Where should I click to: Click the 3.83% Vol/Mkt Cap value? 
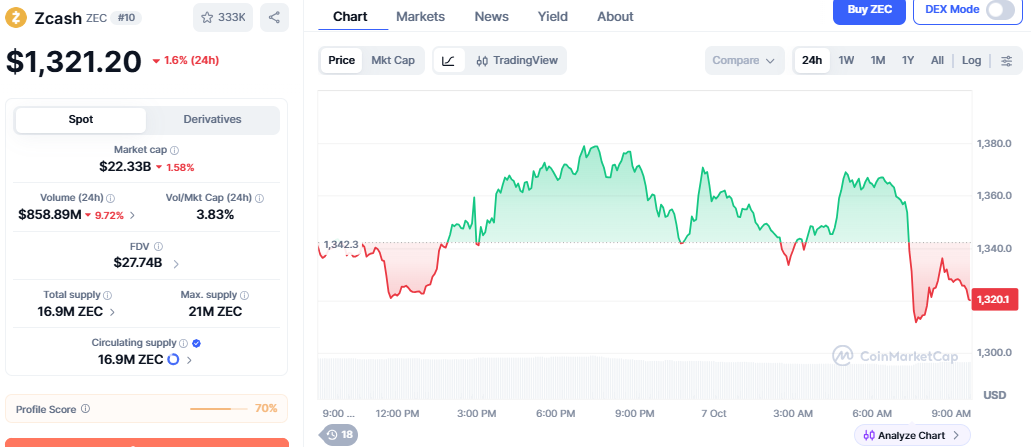point(215,215)
